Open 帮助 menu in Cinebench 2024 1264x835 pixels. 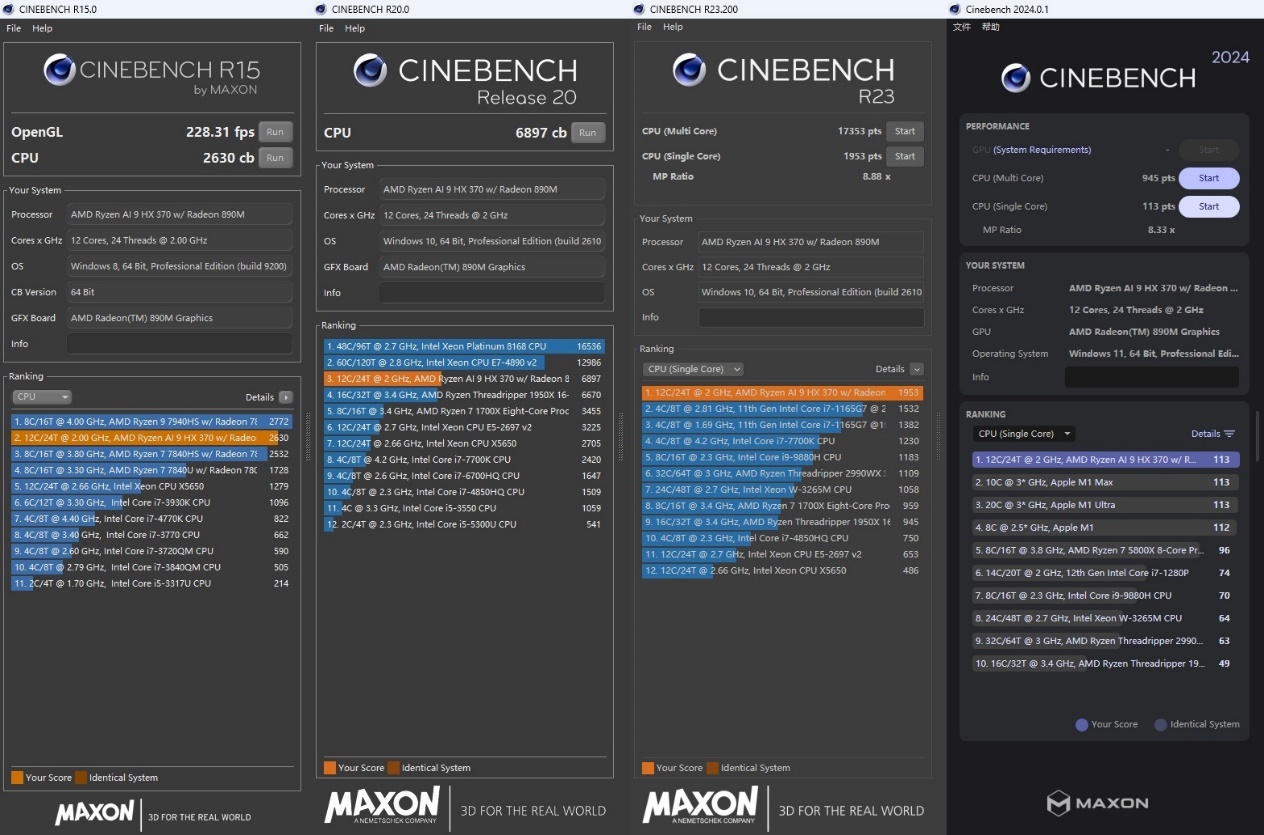coord(990,27)
